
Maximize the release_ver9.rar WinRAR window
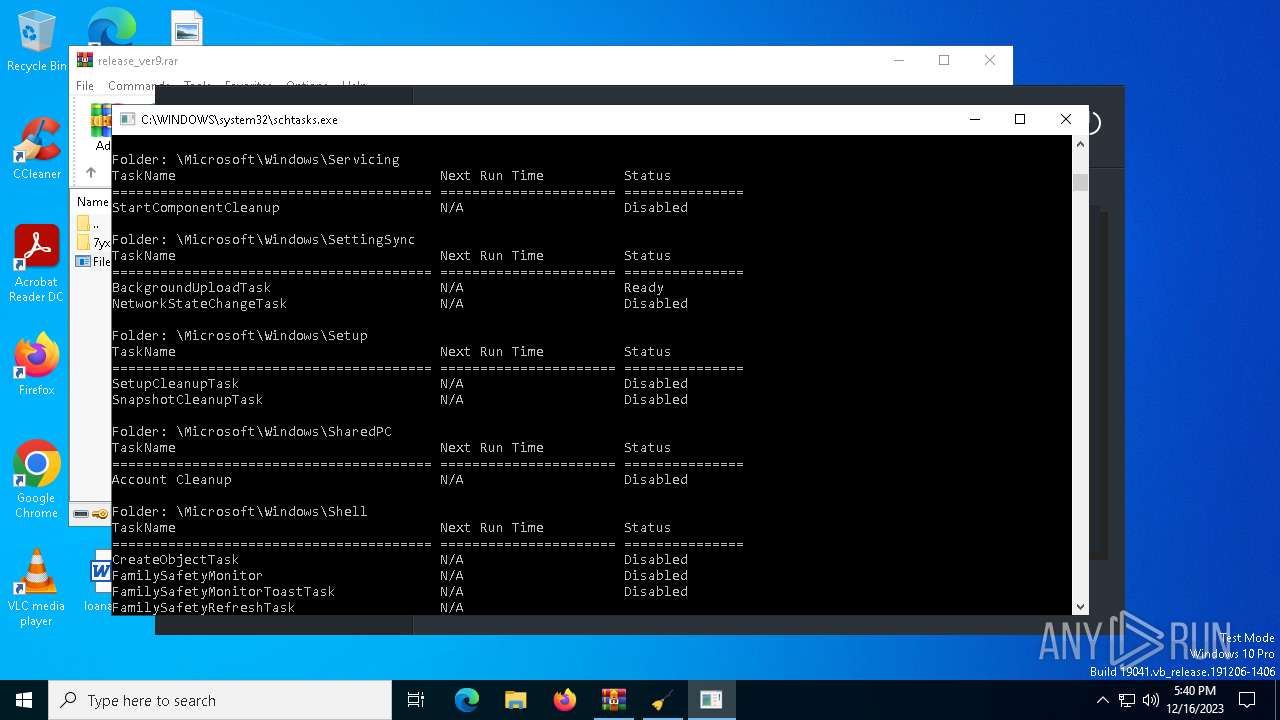click(x=944, y=60)
